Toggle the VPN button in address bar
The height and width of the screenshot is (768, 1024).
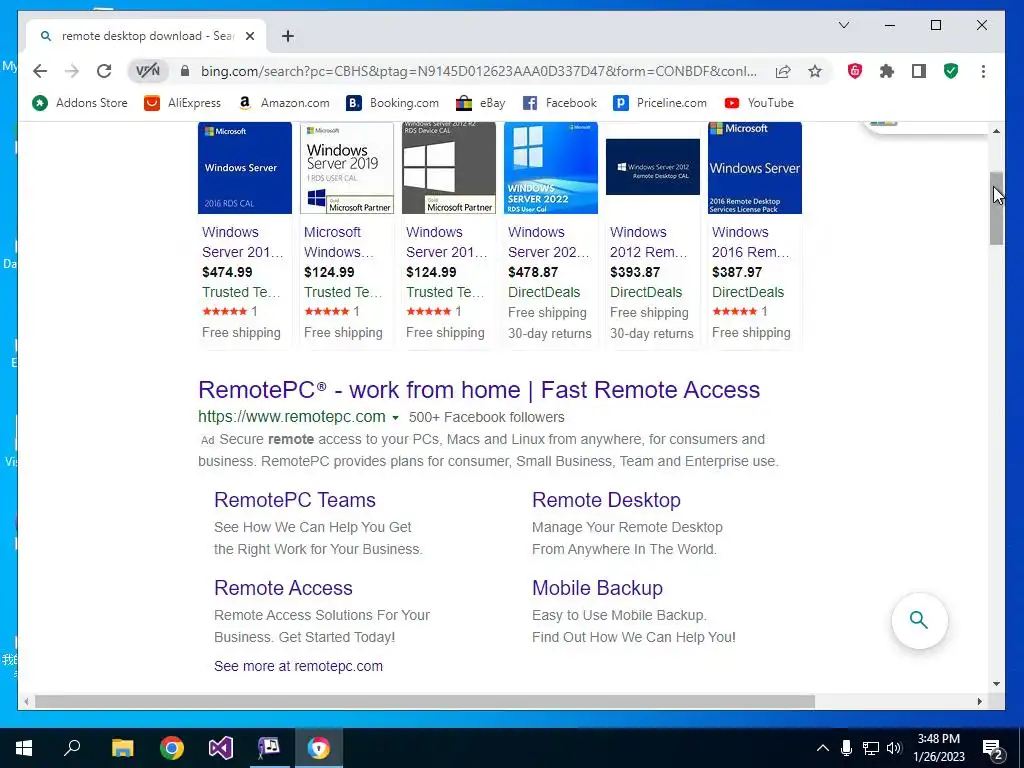(x=148, y=71)
